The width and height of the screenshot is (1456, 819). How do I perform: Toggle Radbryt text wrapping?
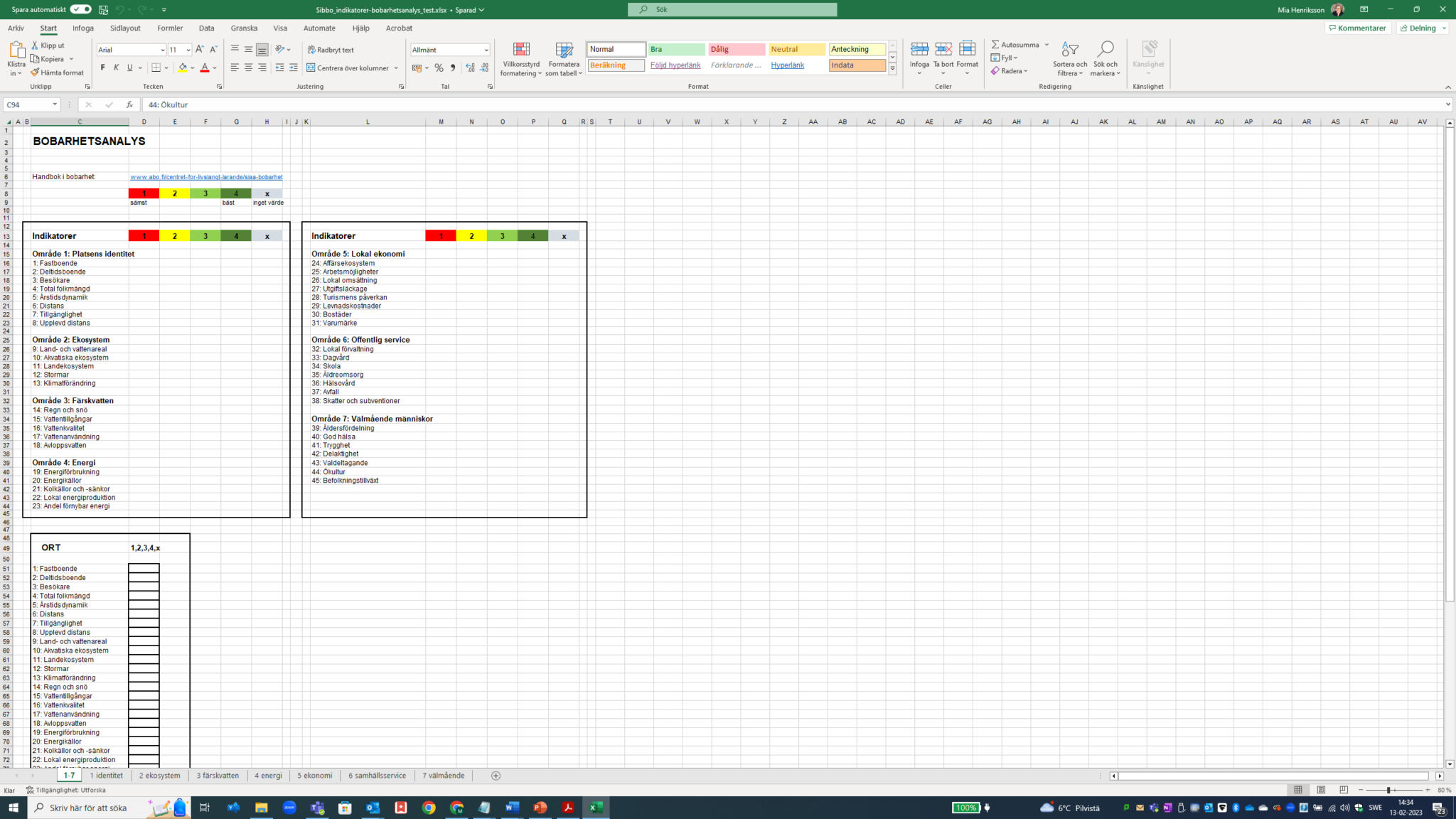point(331,50)
